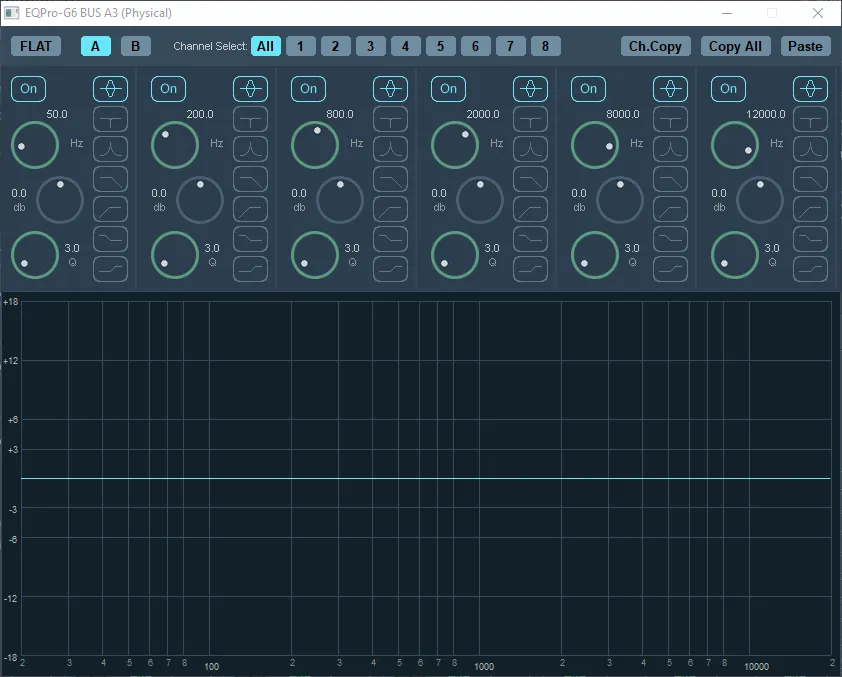Screen dimensions: 842x677
Task: Click the 12000.0 frequency value
Action: click(766, 114)
